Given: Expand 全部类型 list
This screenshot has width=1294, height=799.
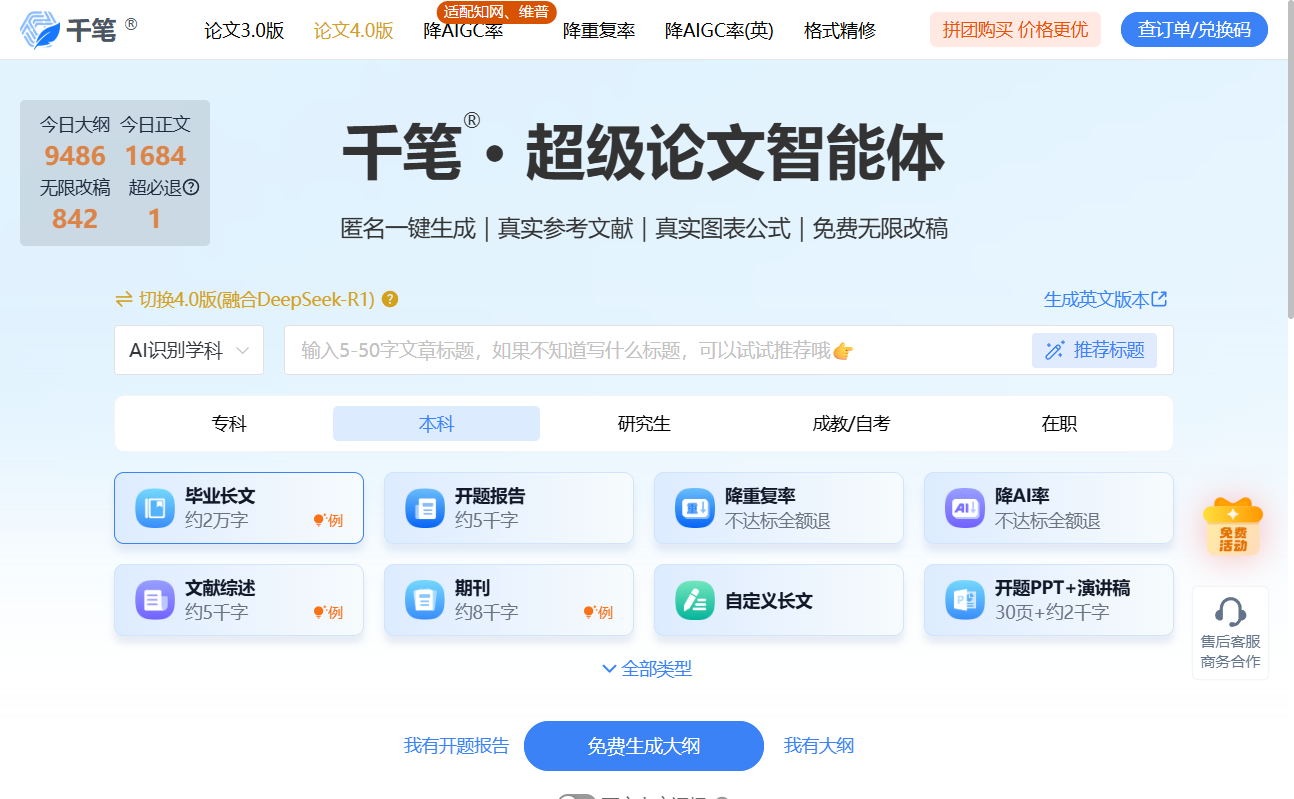Looking at the screenshot, I should pyautogui.click(x=646, y=669).
